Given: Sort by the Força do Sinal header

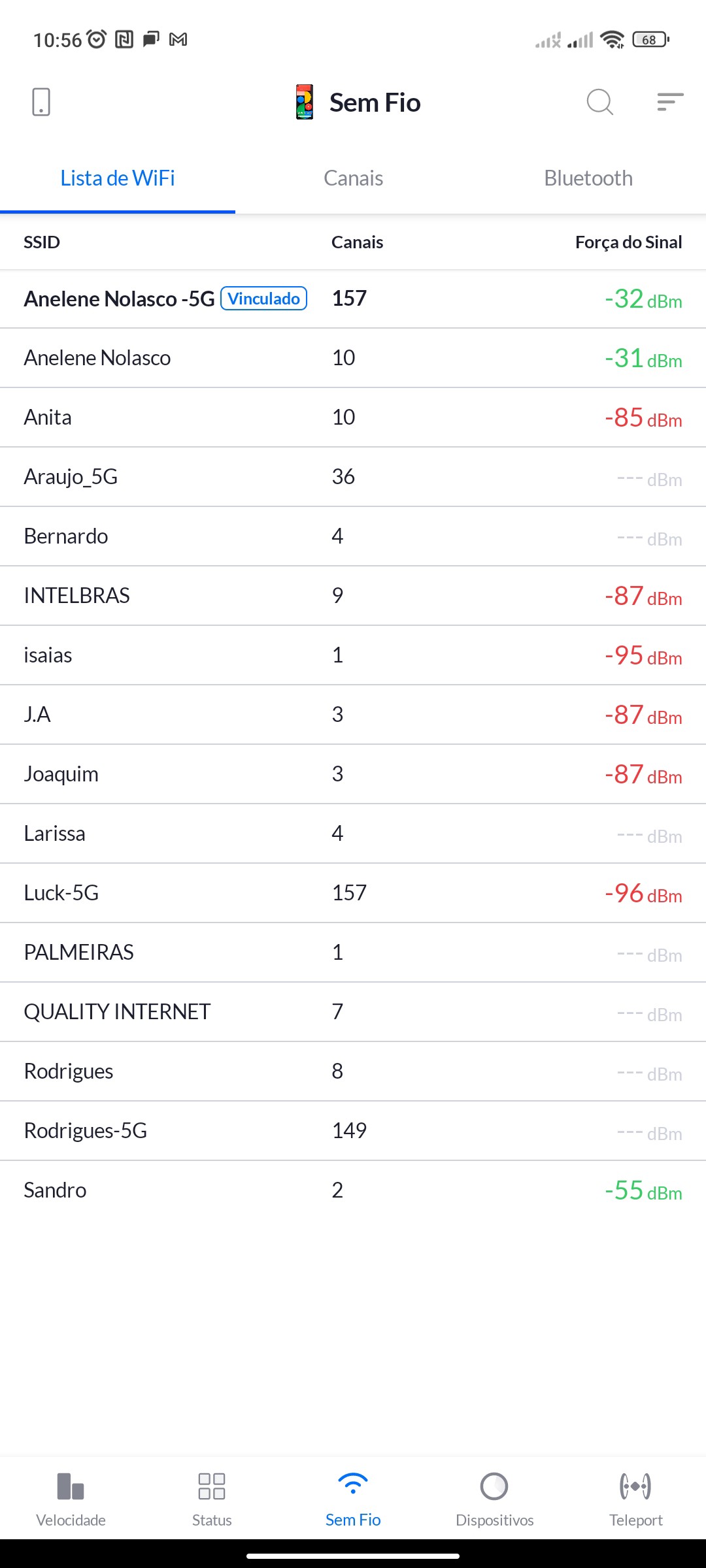Looking at the screenshot, I should [x=628, y=242].
